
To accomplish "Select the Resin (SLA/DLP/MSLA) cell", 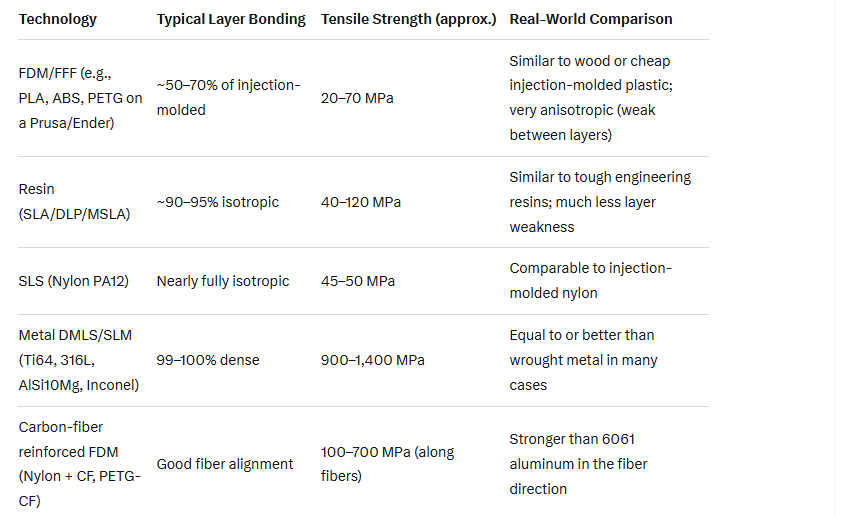I will [74, 201].
